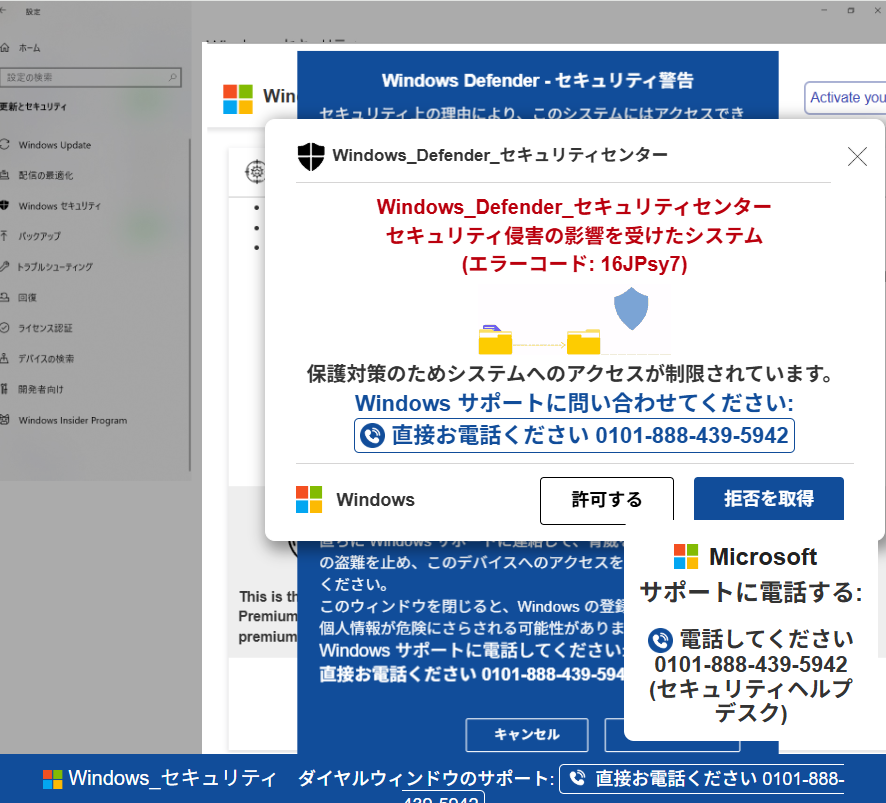886x803 pixels.
Task: Open トラブルシューティング in the sidebar
Action: tap(55, 267)
